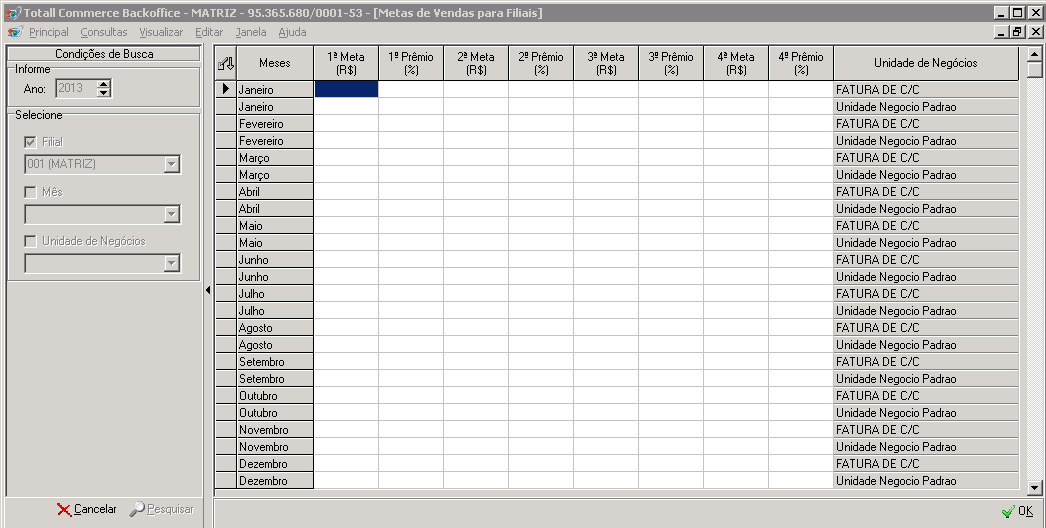1046x528 pixels.
Task: Enable the Unidade de Negócios checkbox
Action: click(30, 241)
